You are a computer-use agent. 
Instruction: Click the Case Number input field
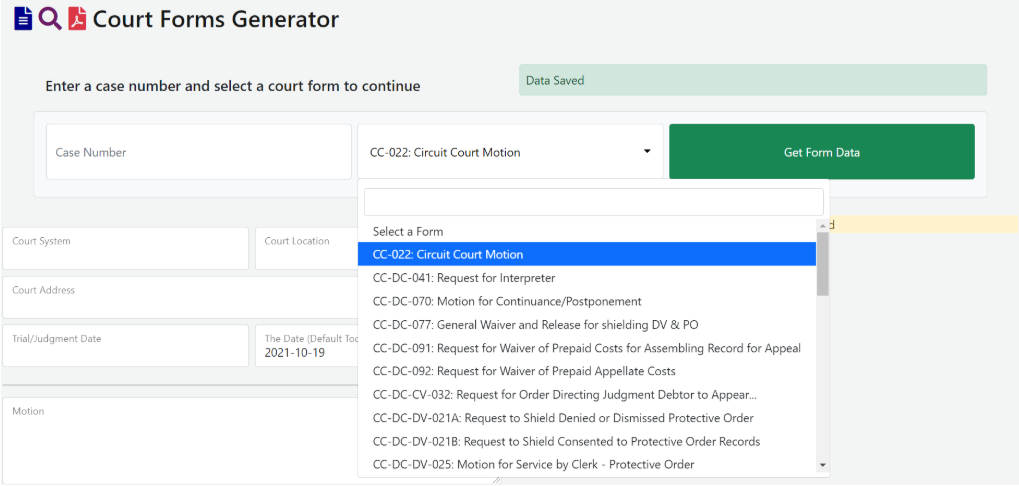(x=198, y=152)
